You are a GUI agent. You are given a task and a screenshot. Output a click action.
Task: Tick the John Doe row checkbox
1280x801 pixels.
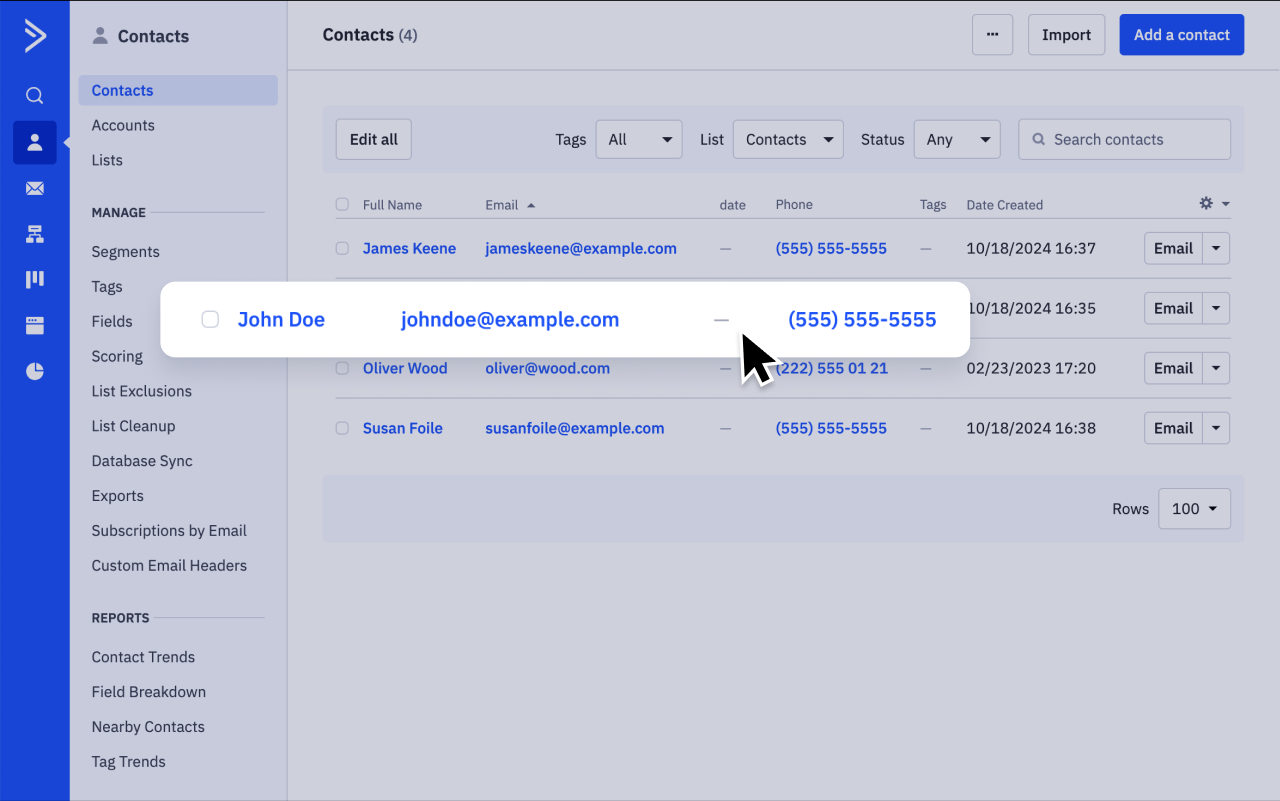point(210,319)
